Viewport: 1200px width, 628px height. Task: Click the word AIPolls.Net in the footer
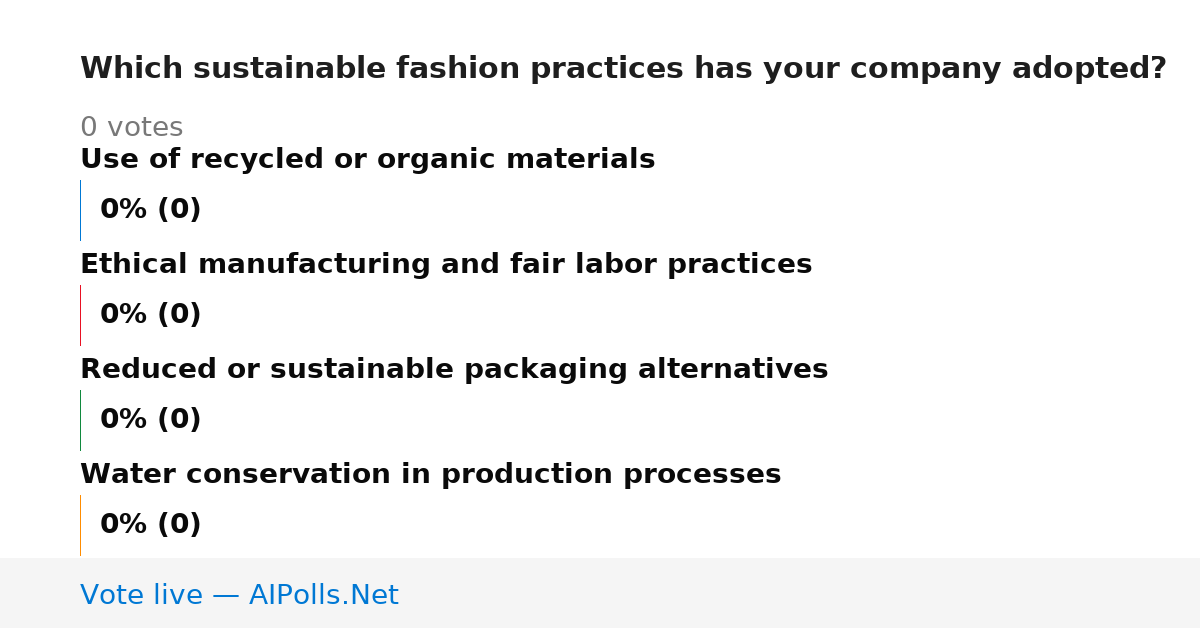pos(323,595)
